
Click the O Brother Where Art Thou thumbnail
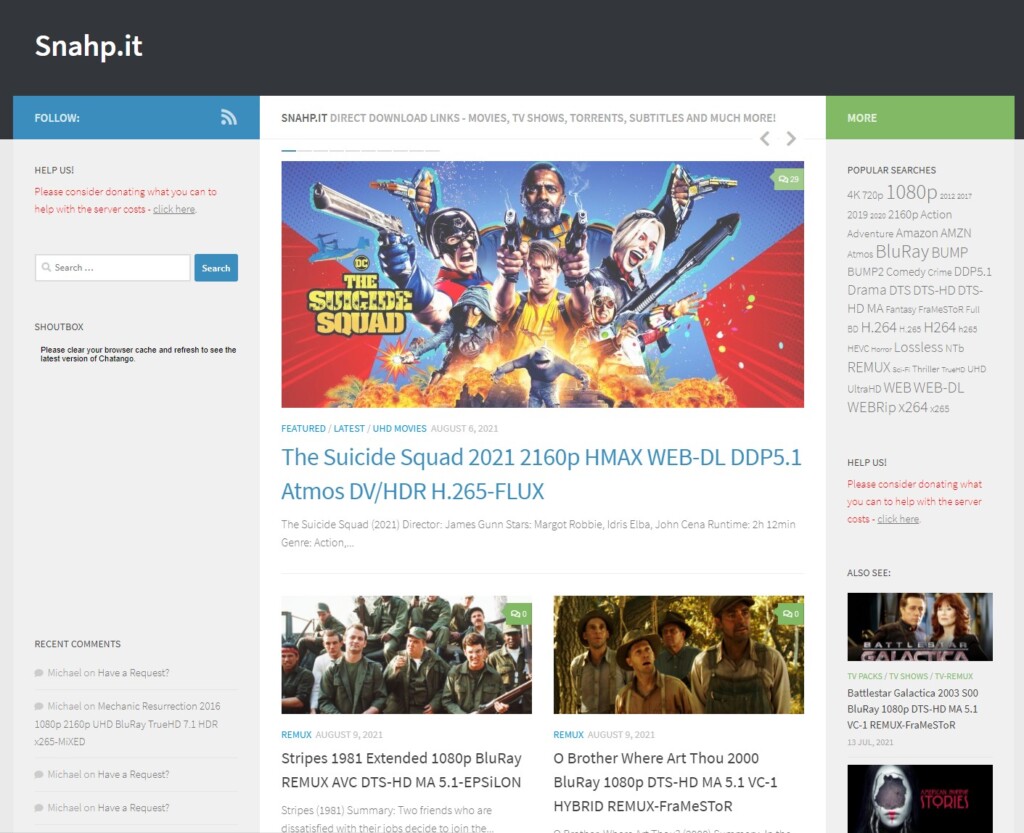point(679,654)
